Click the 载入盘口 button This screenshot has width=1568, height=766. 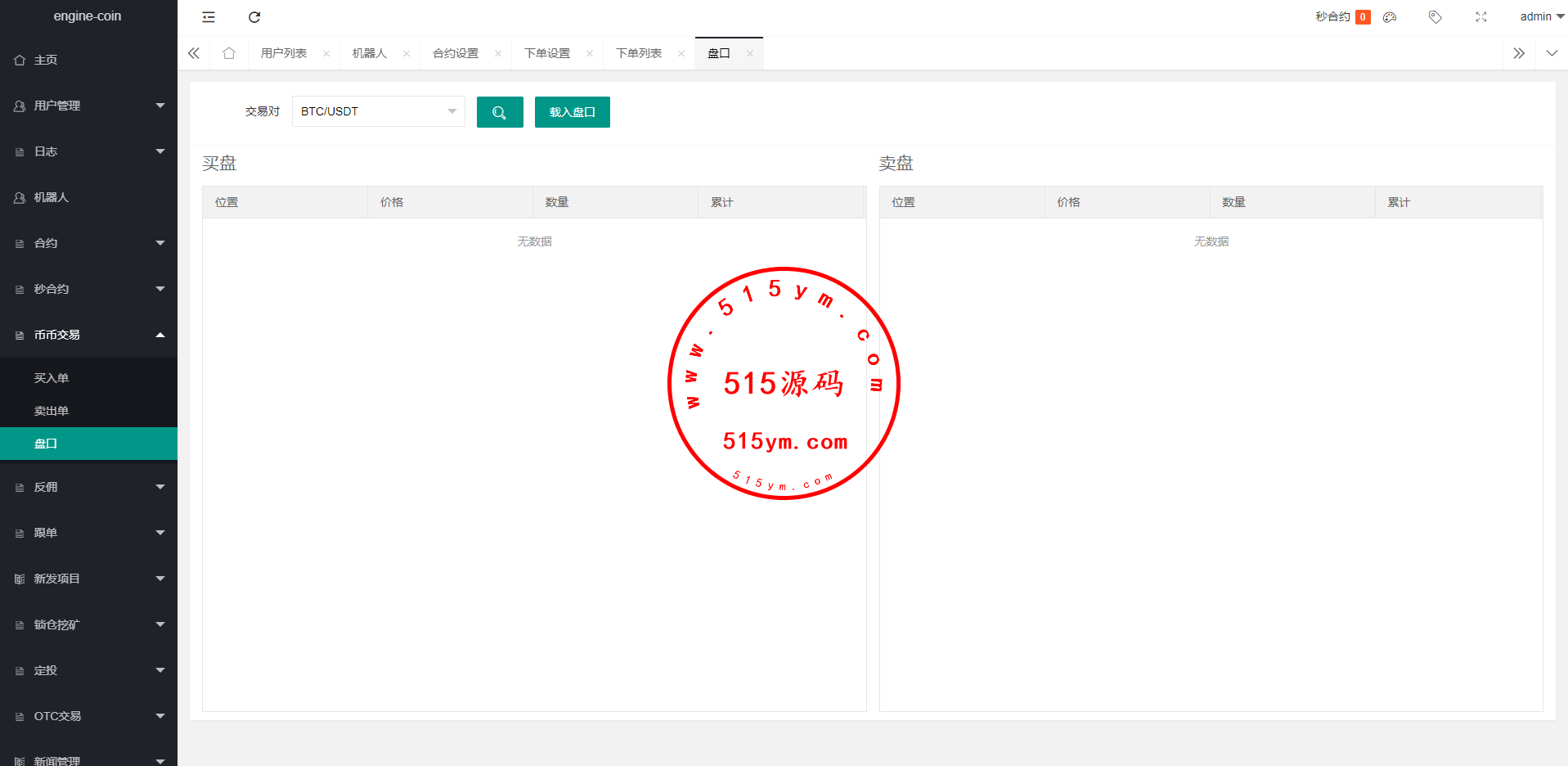(x=572, y=112)
